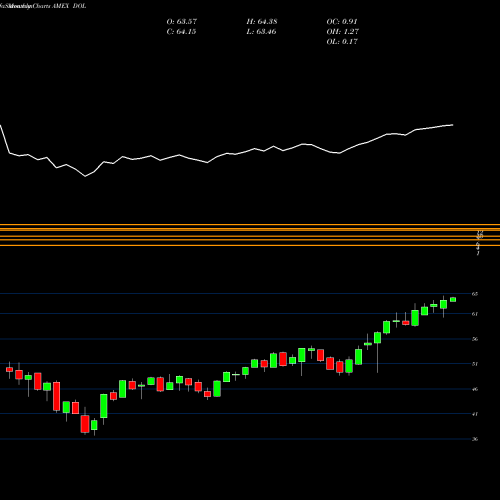Click the AMEX DOL chart title
The width and height of the screenshot is (500, 500).
[69, 6]
